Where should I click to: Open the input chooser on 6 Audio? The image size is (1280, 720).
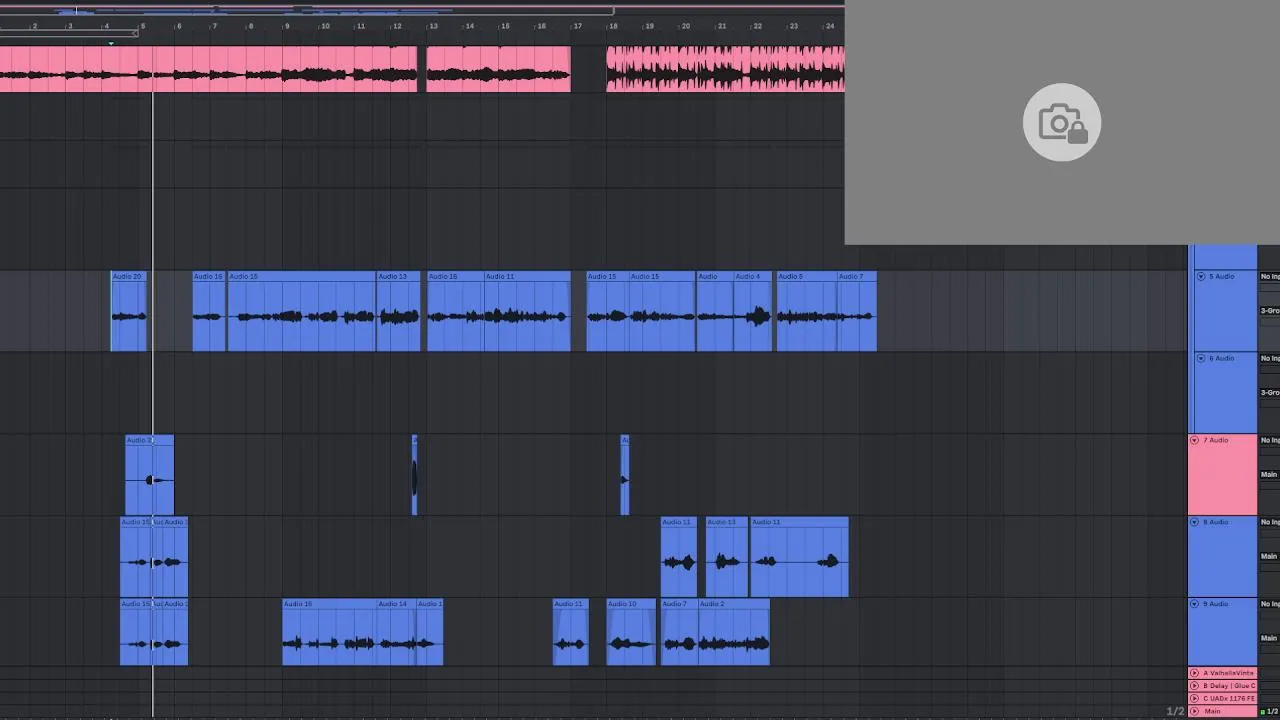[x=1269, y=358]
